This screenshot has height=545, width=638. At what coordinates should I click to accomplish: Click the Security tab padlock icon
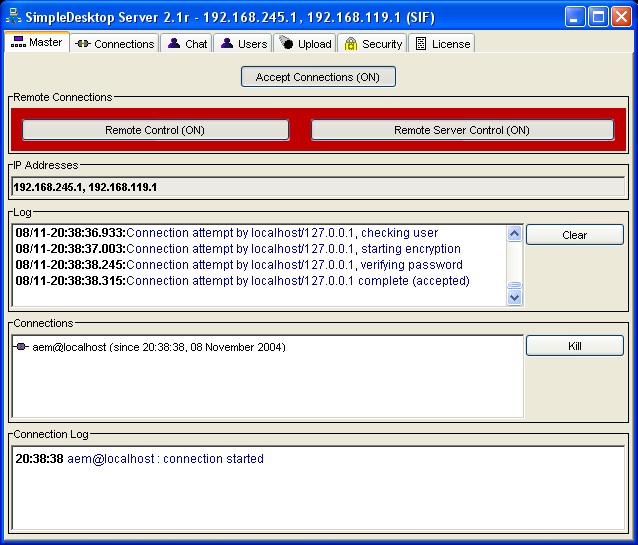click(350, 44)
